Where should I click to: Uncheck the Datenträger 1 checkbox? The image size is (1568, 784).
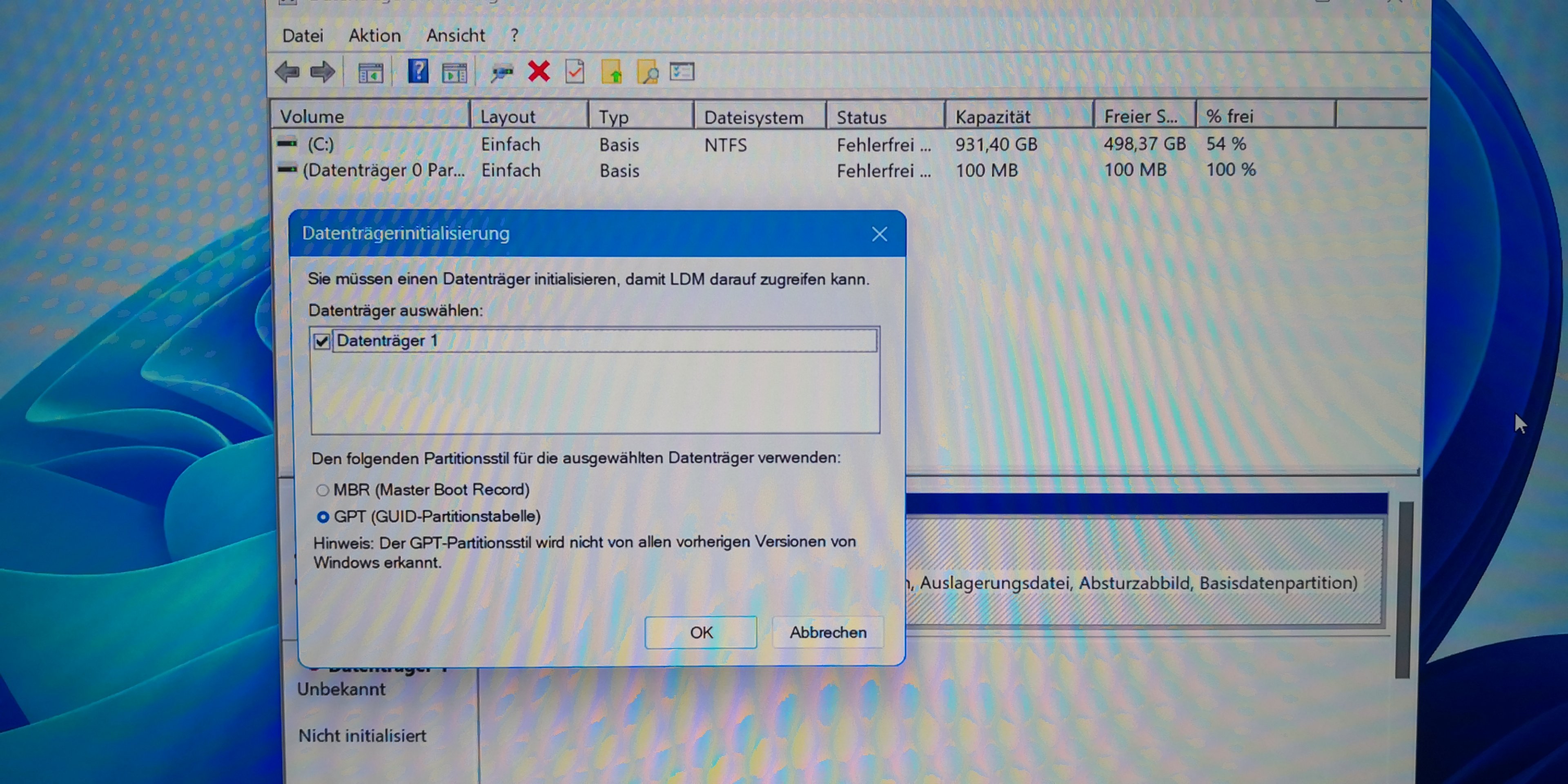[322, 341]
